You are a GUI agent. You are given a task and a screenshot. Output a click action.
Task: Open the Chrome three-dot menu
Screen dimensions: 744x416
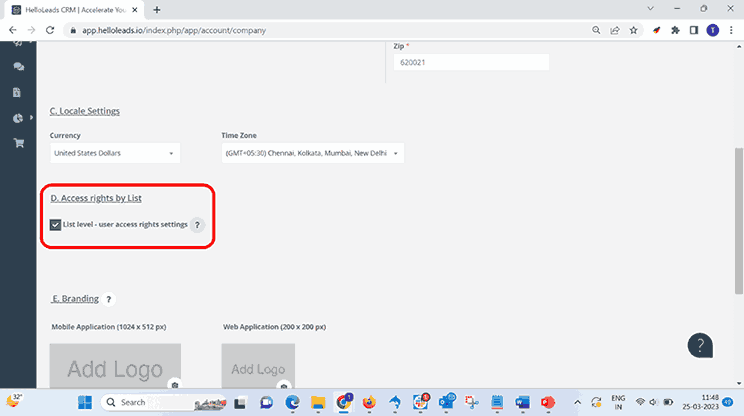[731, 30]
